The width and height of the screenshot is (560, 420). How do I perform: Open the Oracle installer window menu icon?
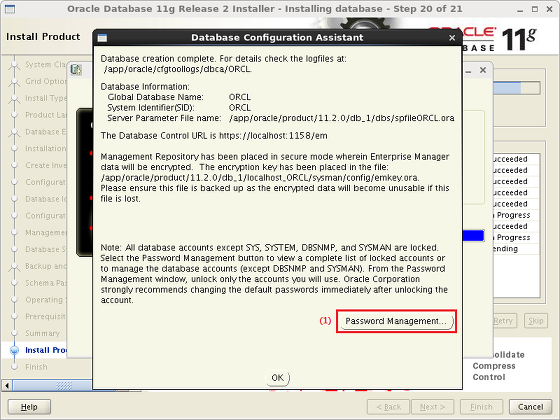click(x=10, y=9)
